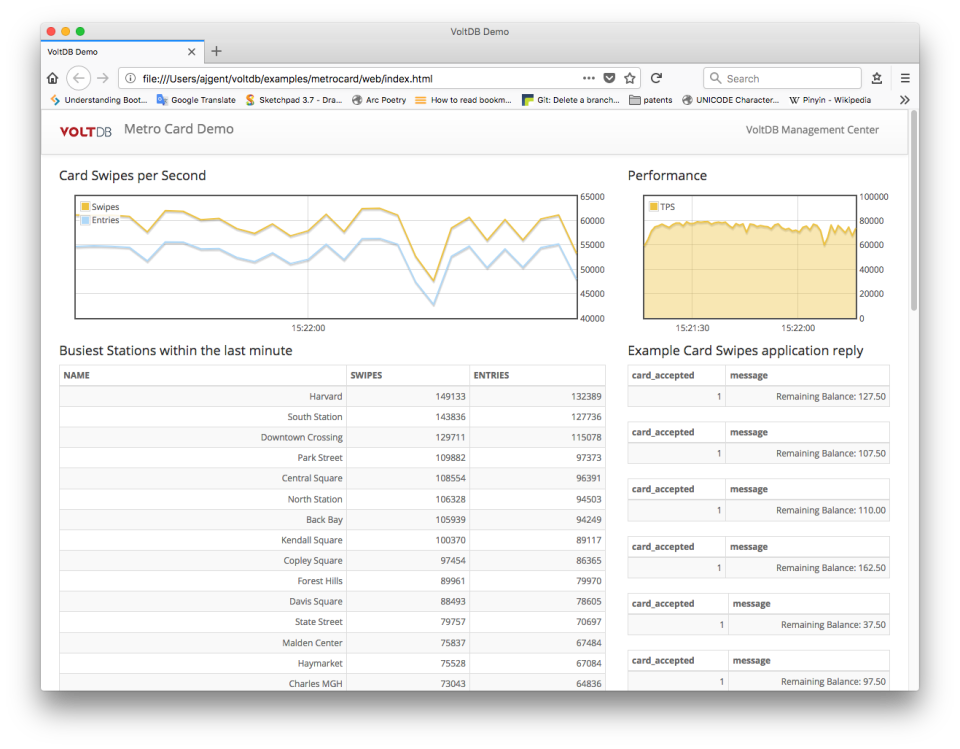Click the TPS legend color box
This screenshot has height=749, width=960.
pyautogui.click(x=654, y=206)
